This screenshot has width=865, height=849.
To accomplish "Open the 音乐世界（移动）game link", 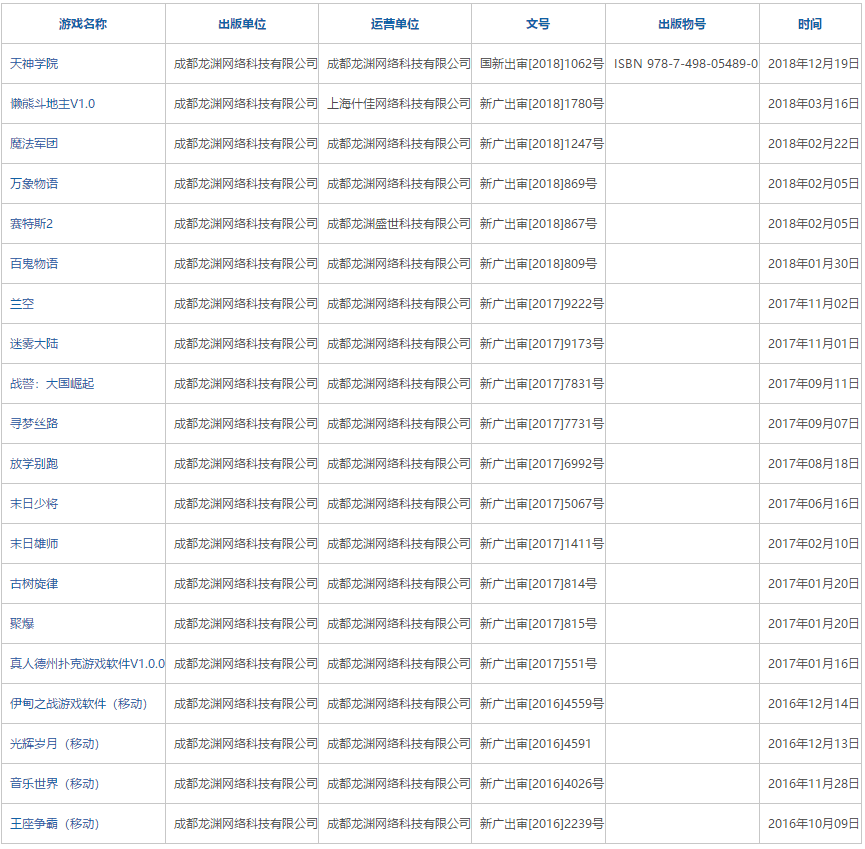I will point(55,784).
